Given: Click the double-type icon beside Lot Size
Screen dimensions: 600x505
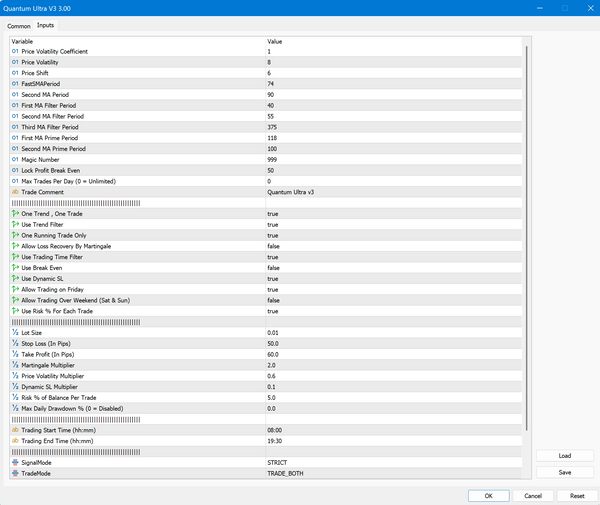Looking at the screenshot, I should click(x=15, y=333).
